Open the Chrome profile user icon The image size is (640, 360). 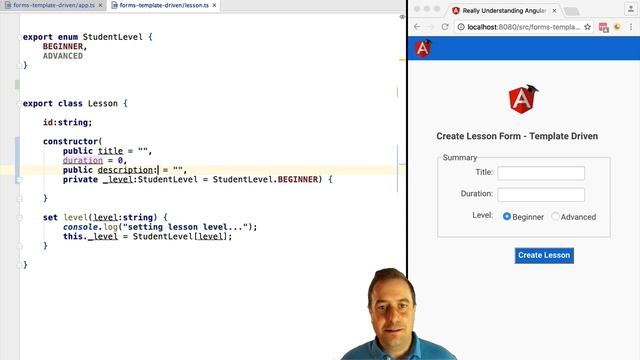tap(631, 9)
